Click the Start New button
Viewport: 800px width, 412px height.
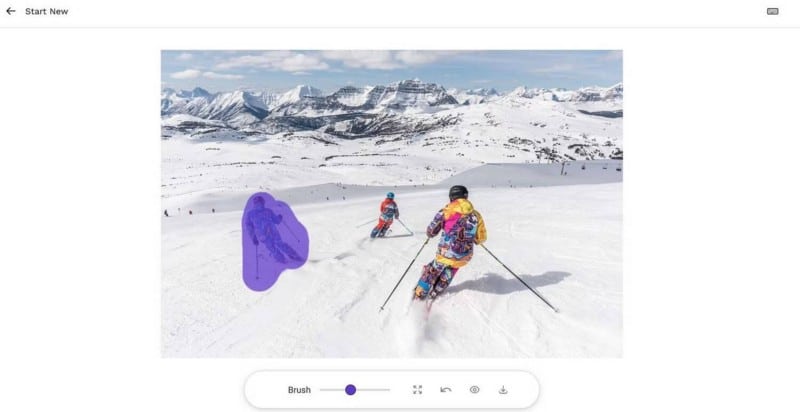point(46,11)
